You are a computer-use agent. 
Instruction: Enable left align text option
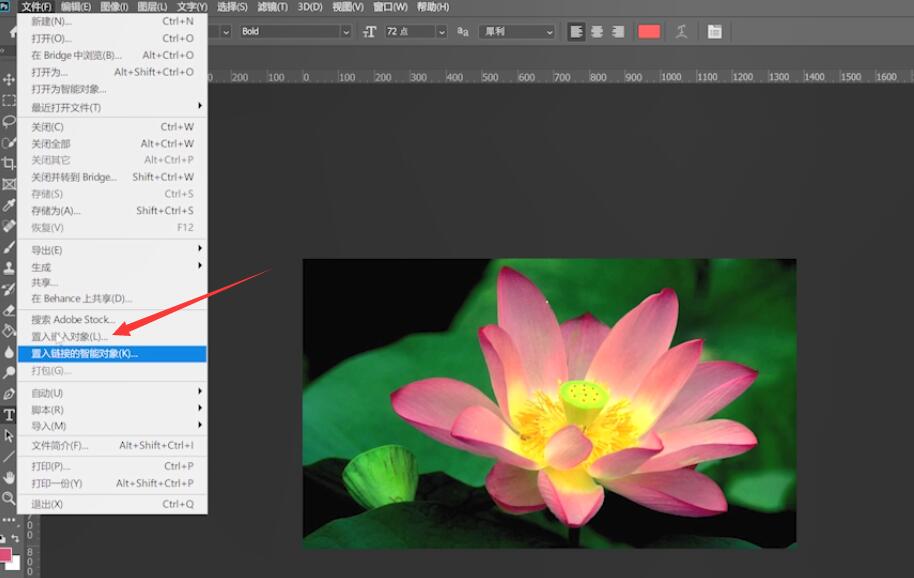(x=576, y=31)
